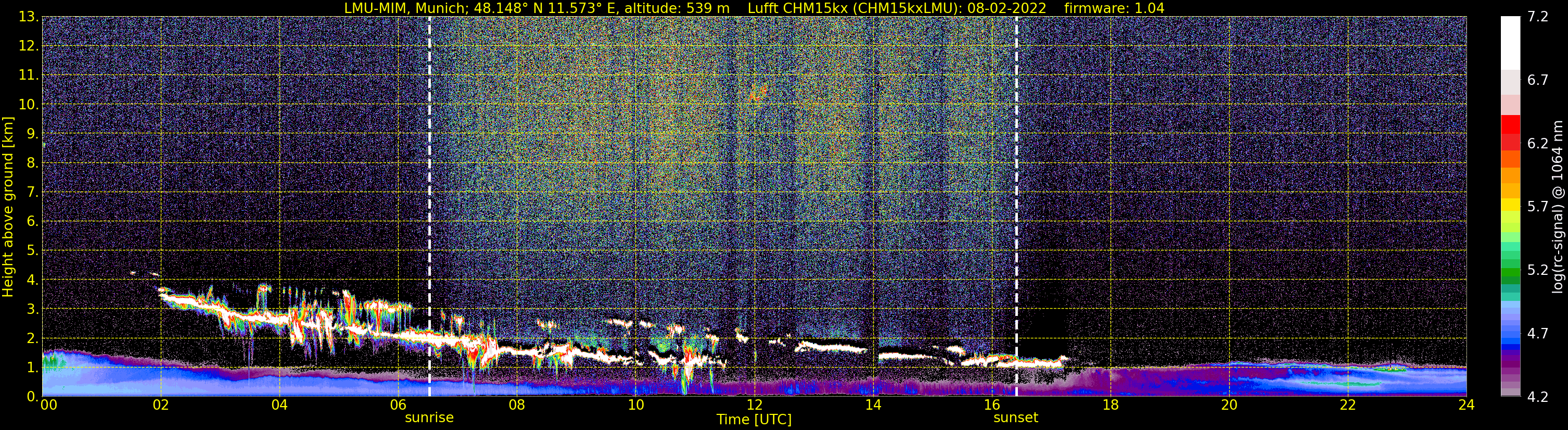Click the height axis tick label '5.'
Screen dimensions: 1568x430
point(32,251)
